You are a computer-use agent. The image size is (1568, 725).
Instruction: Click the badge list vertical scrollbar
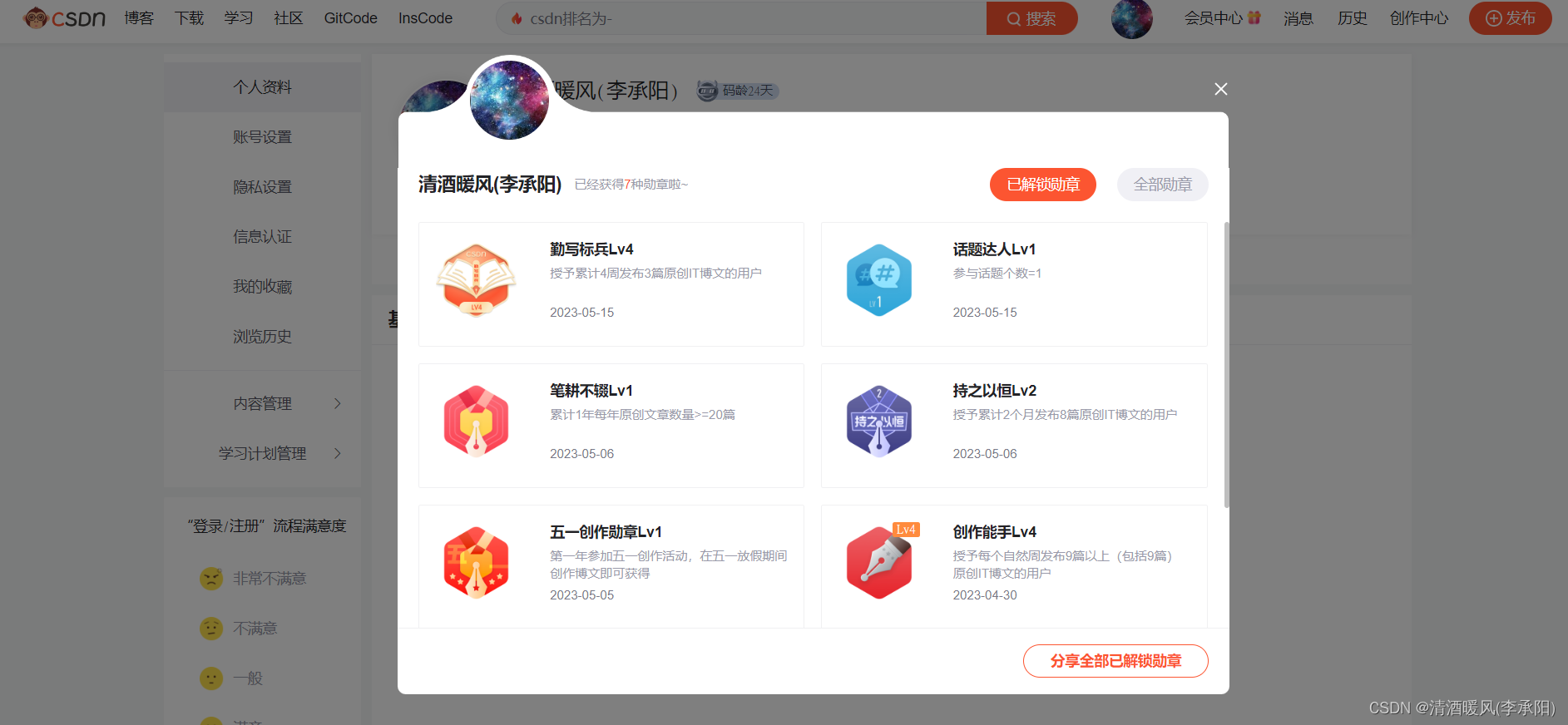(1226, 366)
